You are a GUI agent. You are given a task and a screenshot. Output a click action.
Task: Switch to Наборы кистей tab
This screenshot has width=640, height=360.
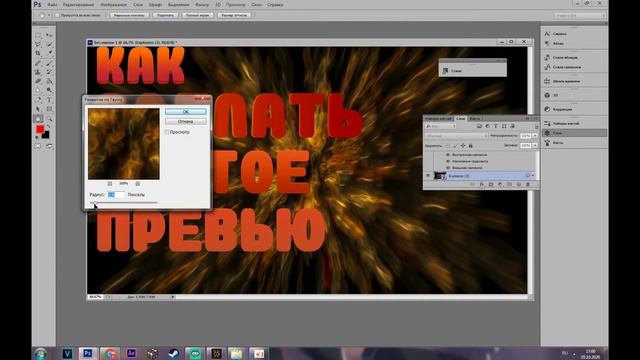438,119
